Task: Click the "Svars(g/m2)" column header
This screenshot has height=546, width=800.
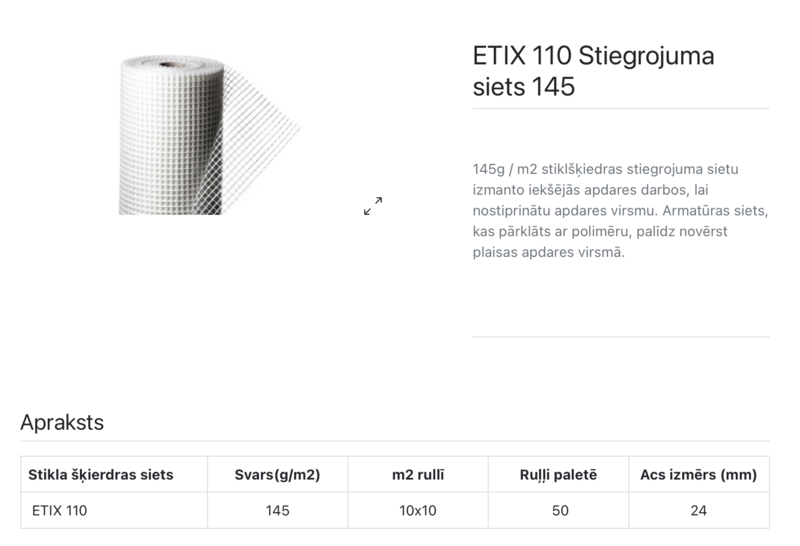Action: 277,474
